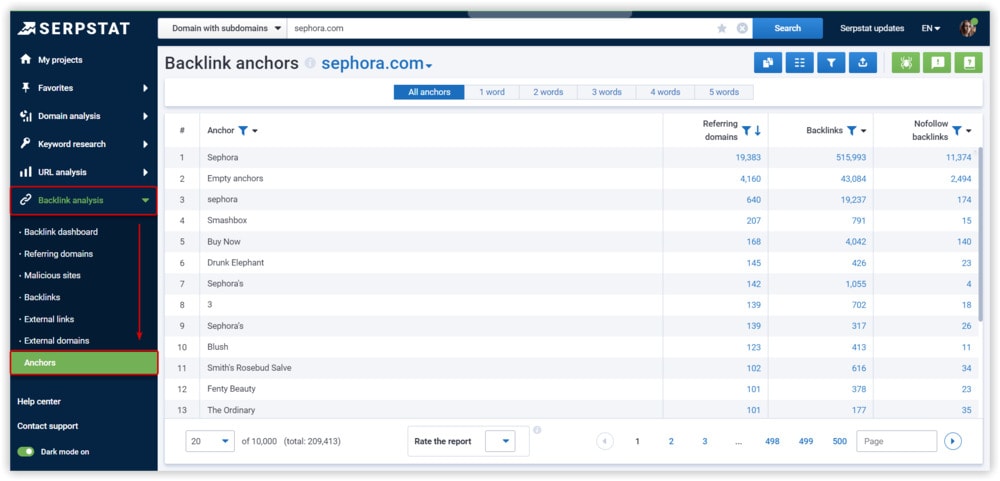The image size is (1000, 481).
Task: Click the Keyword research key icon
Action: (x=26, y=144)
